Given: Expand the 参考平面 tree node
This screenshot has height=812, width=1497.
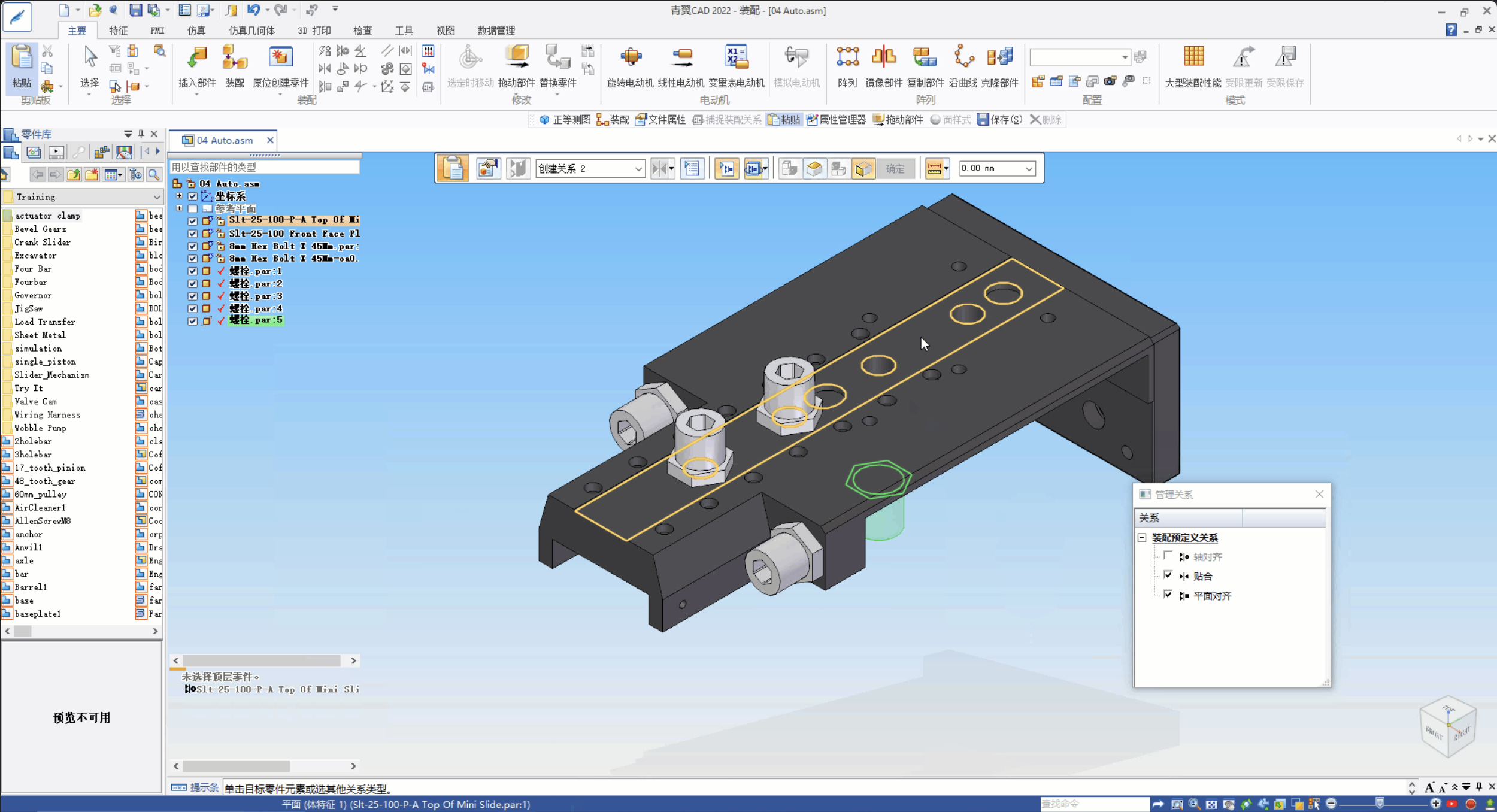Looking at the screenshot, I should [179, 208].
